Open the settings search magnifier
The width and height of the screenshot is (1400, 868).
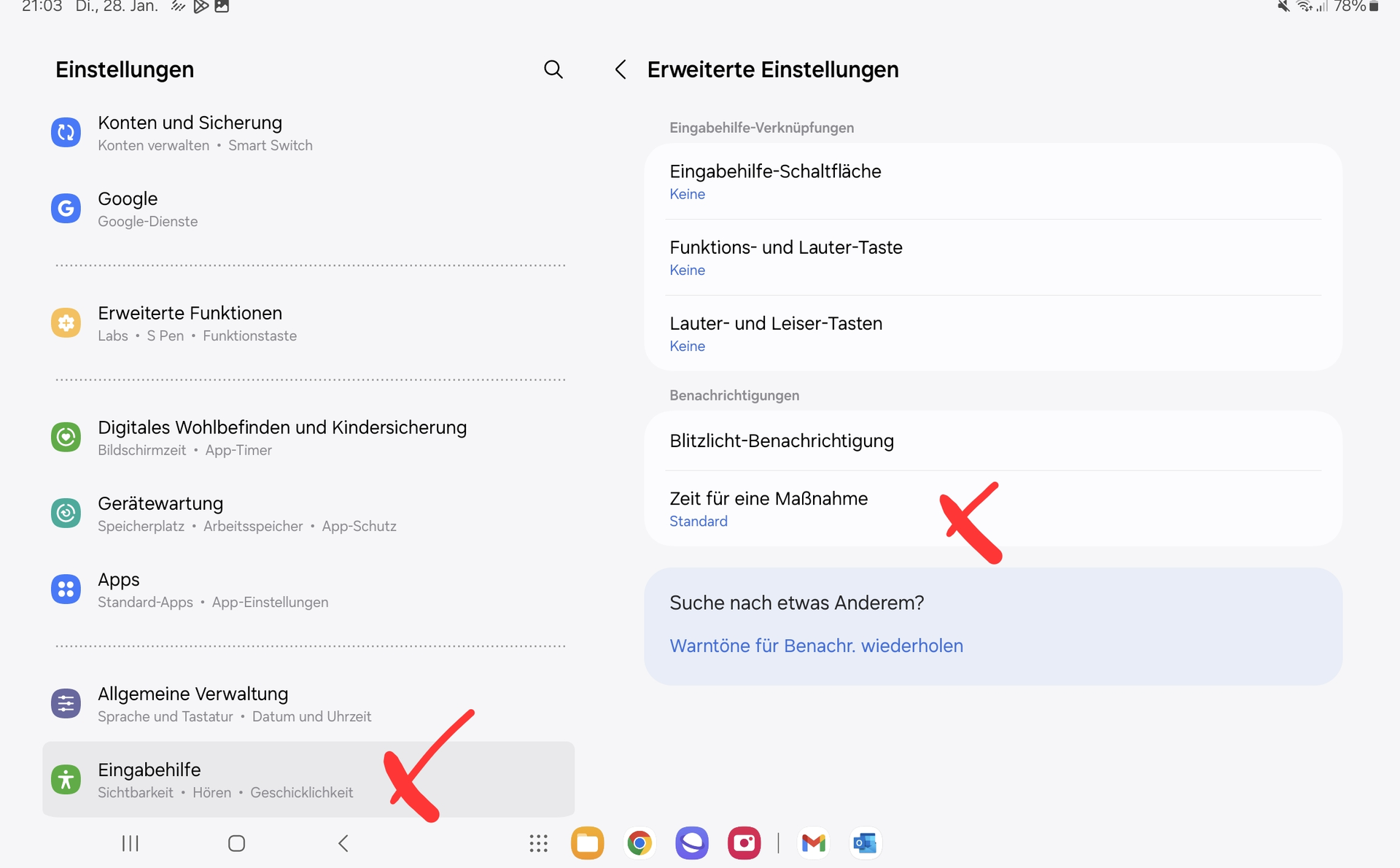pyautogui.click(x=553, y=69)
